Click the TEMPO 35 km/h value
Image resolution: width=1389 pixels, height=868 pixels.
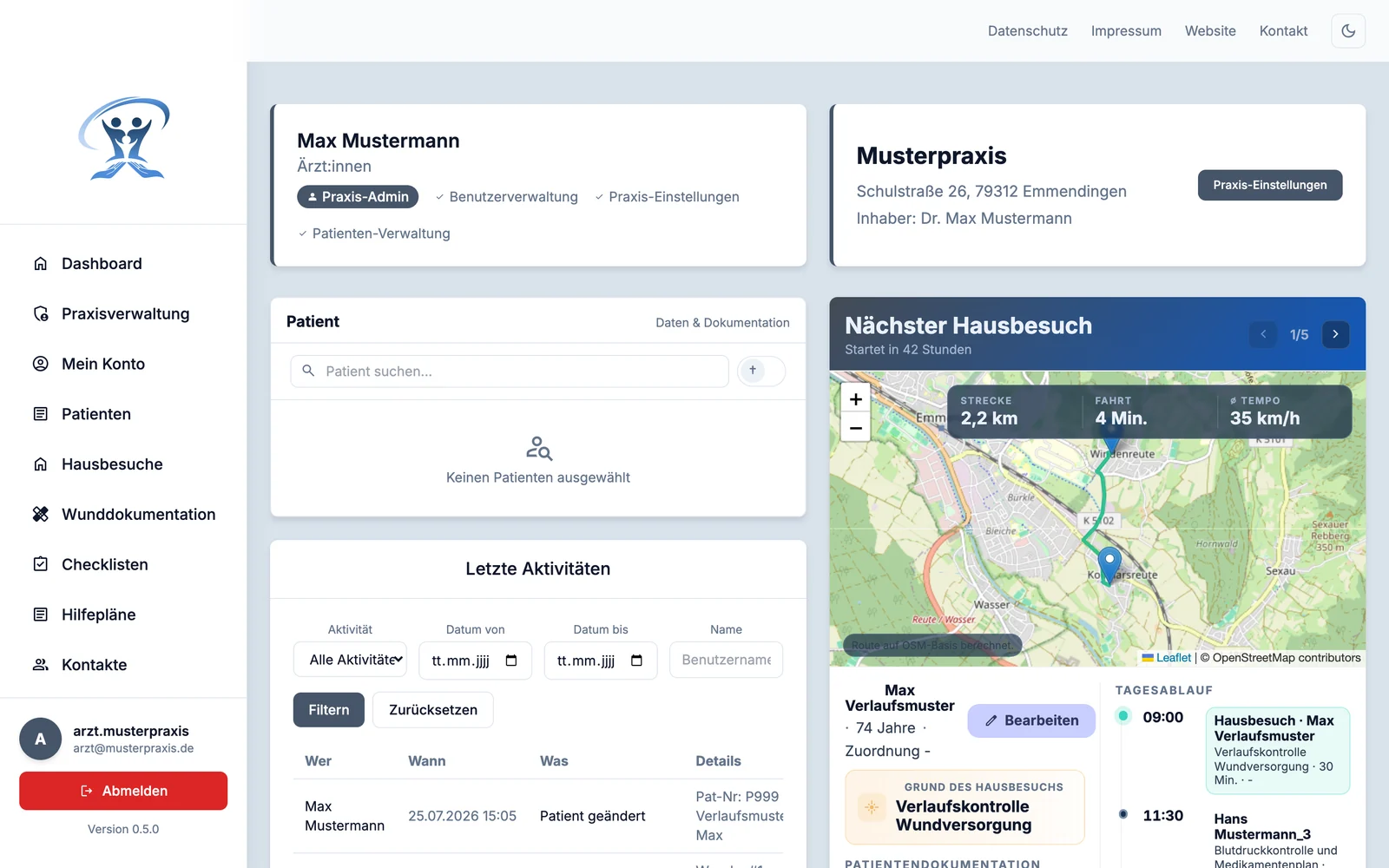coord(1265,418)
